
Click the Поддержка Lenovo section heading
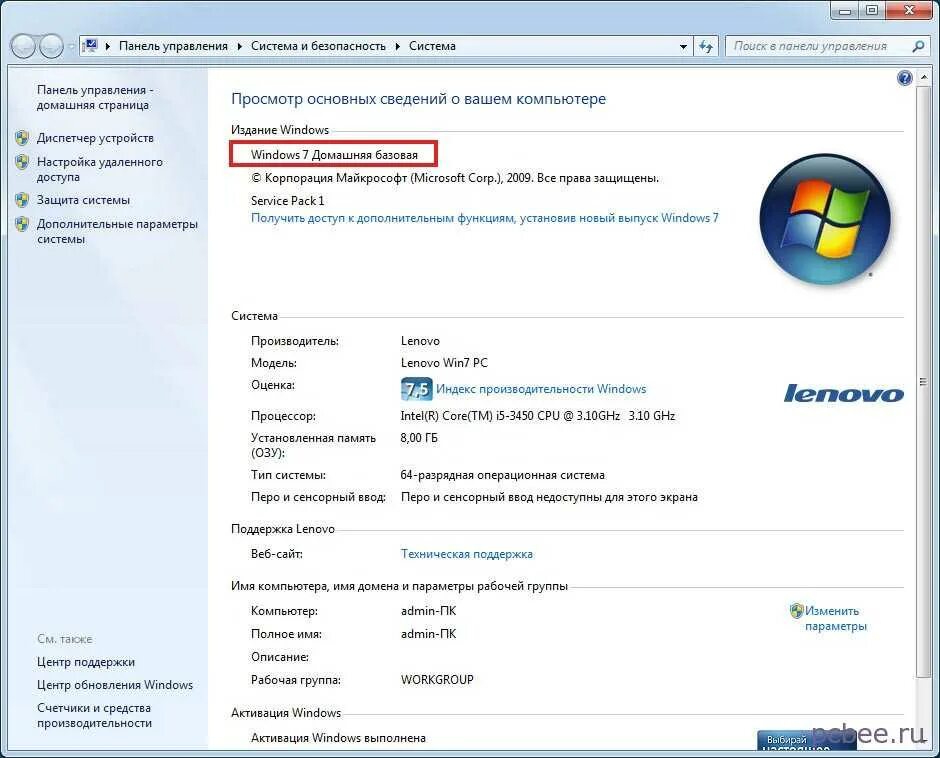point(283,529)
